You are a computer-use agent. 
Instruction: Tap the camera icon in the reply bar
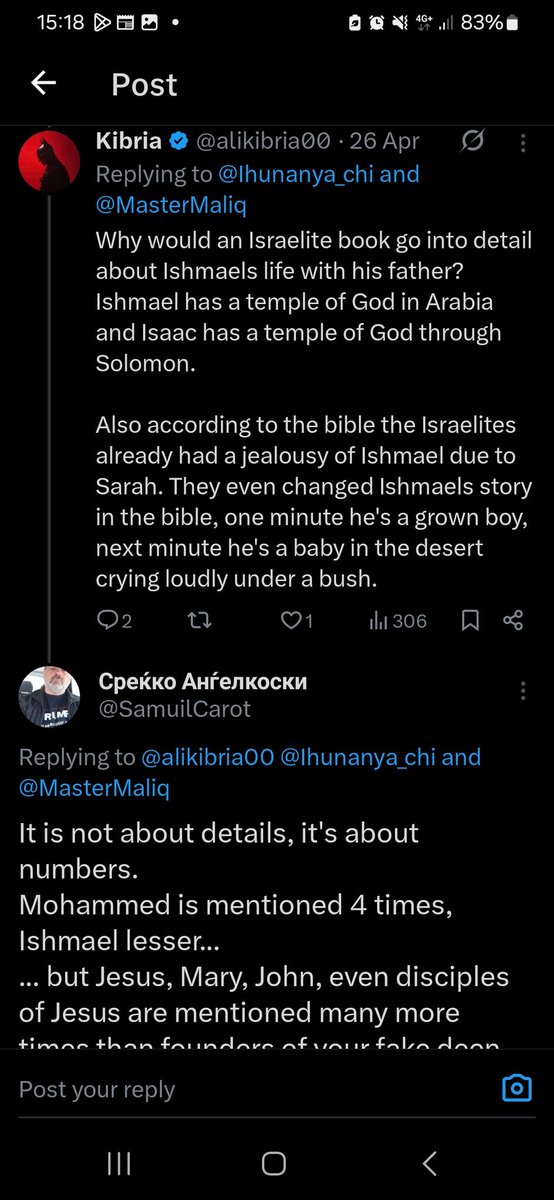(x=516, y=1088)
